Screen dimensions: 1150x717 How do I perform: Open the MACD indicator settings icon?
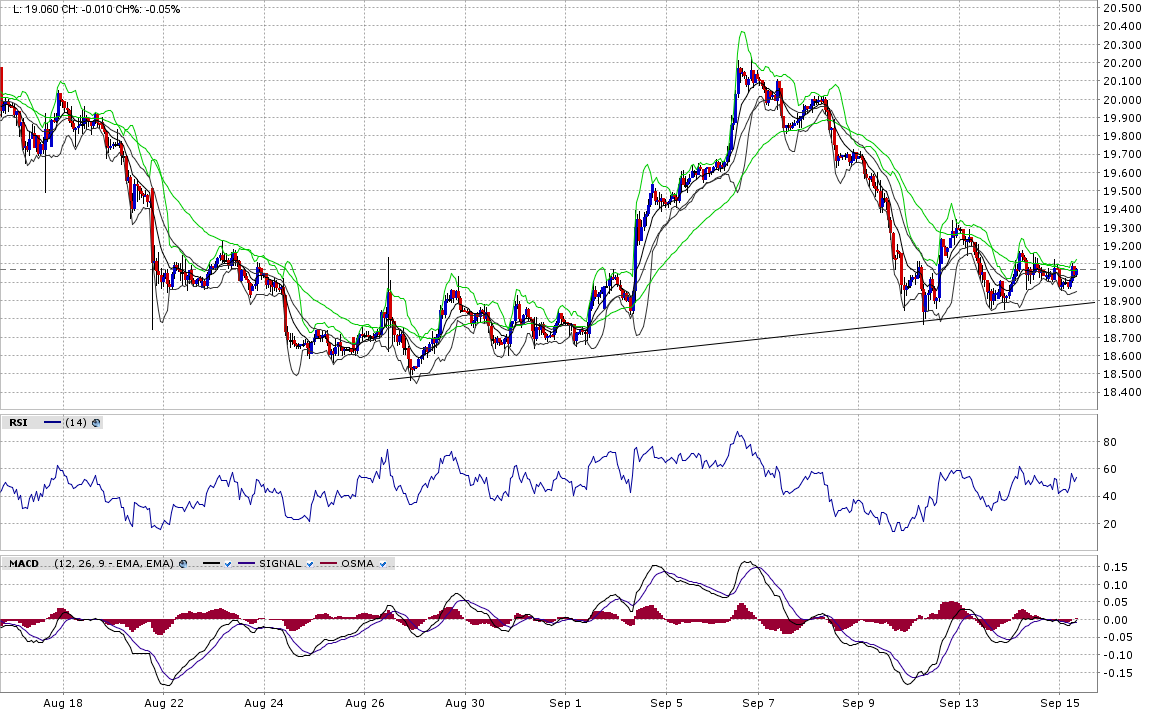183,564
